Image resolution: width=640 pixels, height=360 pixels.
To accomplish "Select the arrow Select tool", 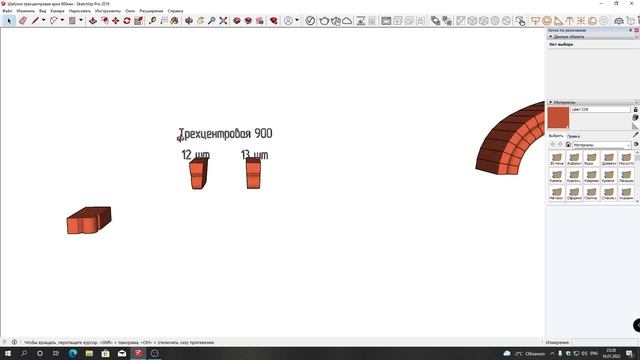I will click(9, 20).
